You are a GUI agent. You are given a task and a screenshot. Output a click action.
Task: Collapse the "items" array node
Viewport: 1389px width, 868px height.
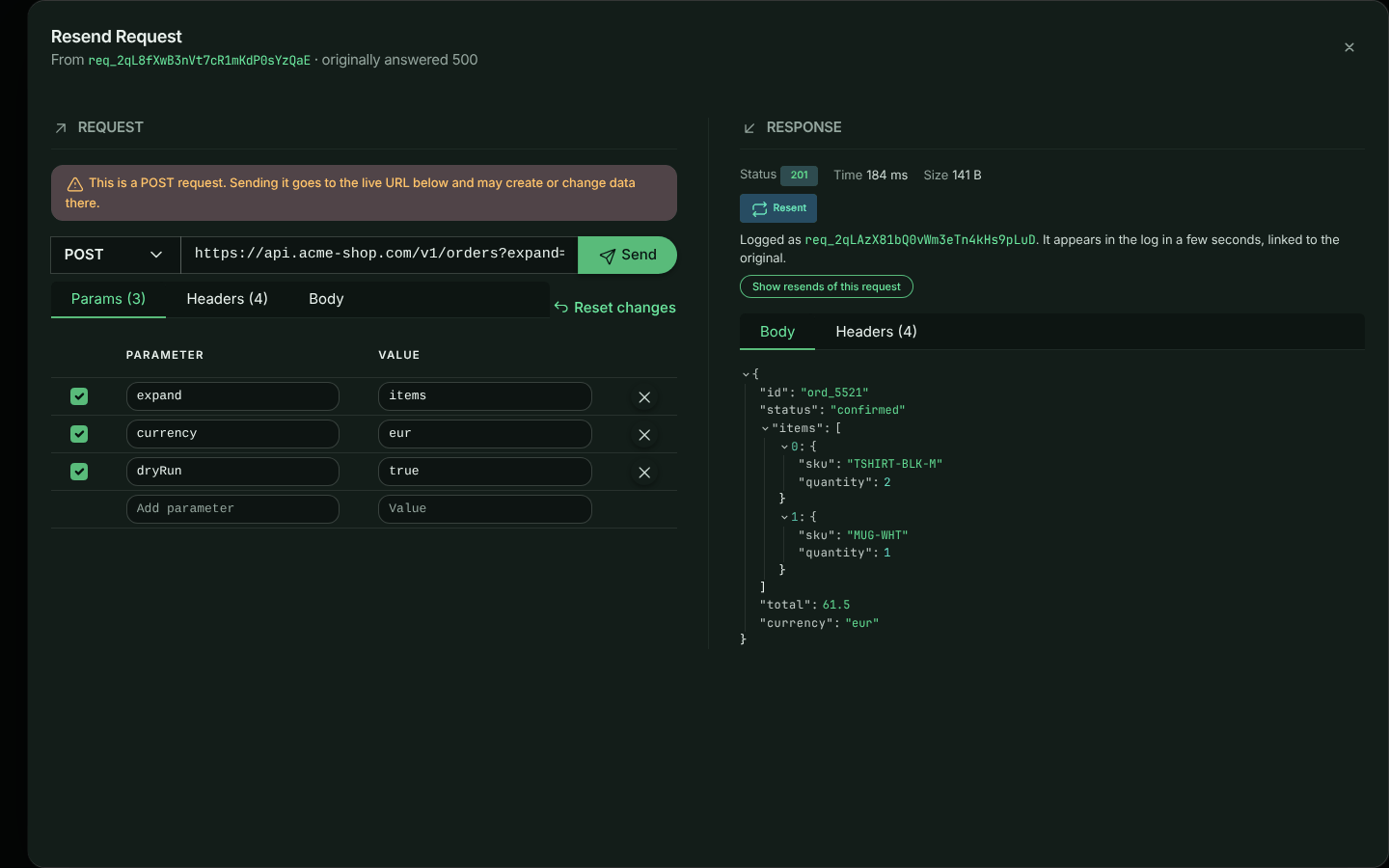[765, 428]
